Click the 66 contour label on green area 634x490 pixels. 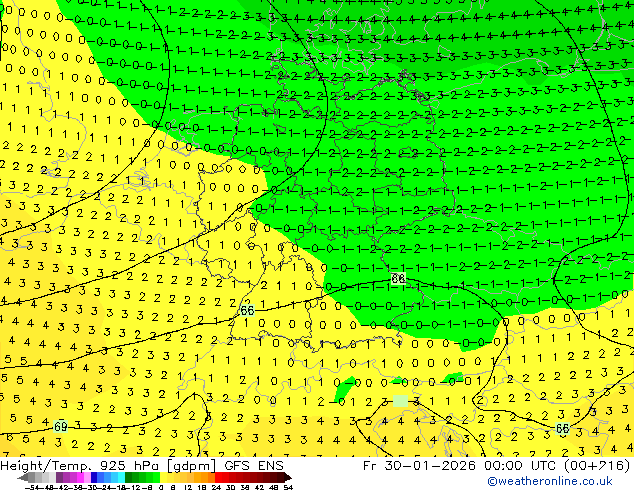click(398, 278)
